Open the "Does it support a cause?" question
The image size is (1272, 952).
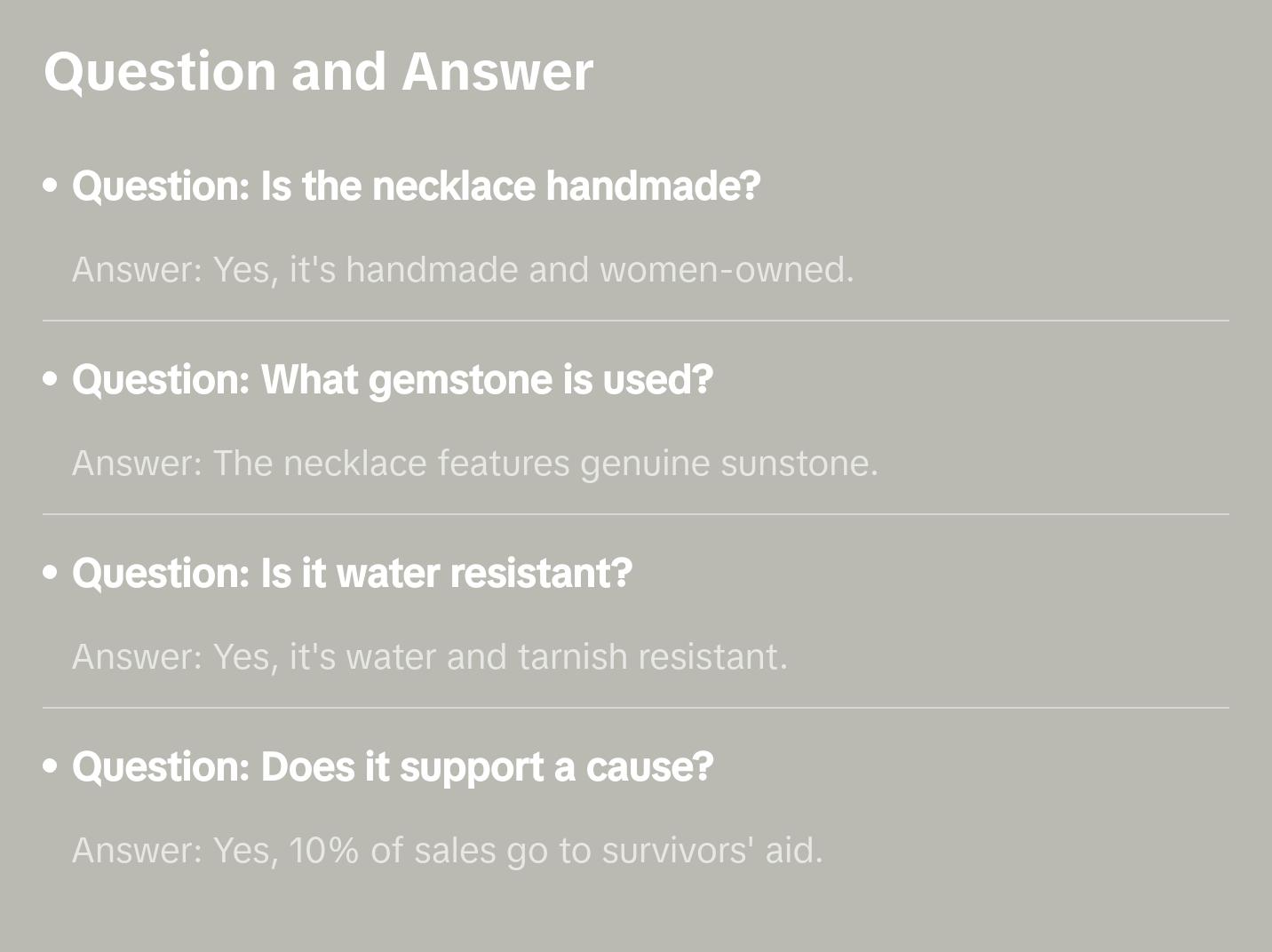point(393,766)
